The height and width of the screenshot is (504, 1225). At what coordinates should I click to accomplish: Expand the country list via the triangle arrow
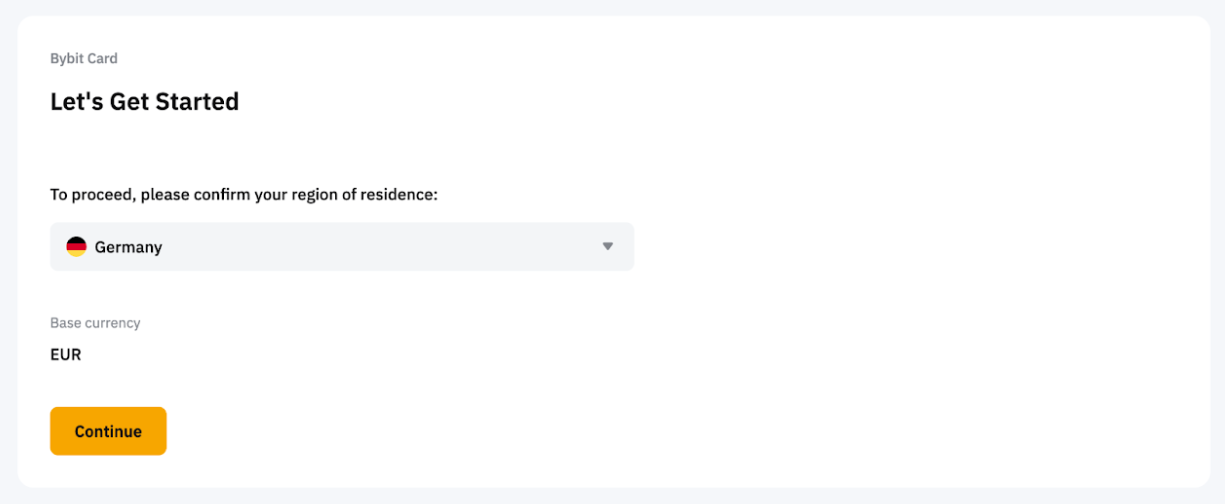click(607, 247)
